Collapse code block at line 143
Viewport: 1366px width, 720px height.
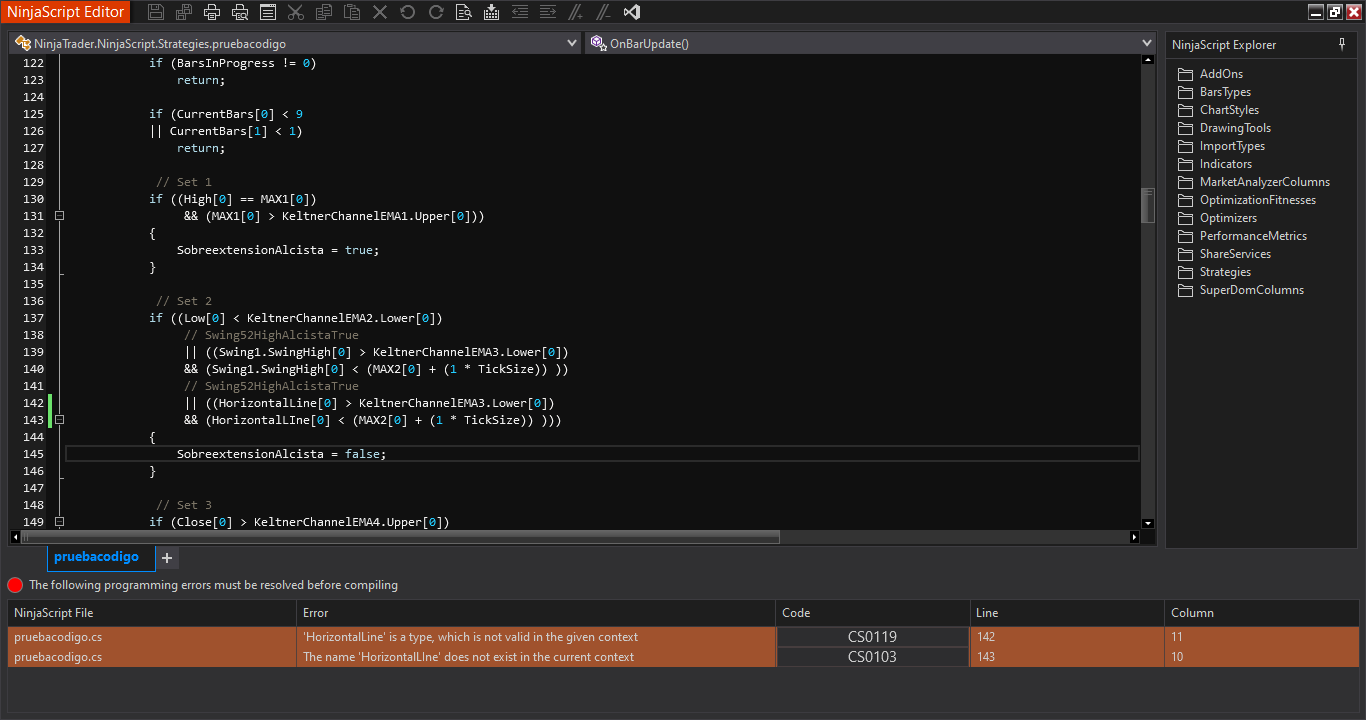pos(60,420)
